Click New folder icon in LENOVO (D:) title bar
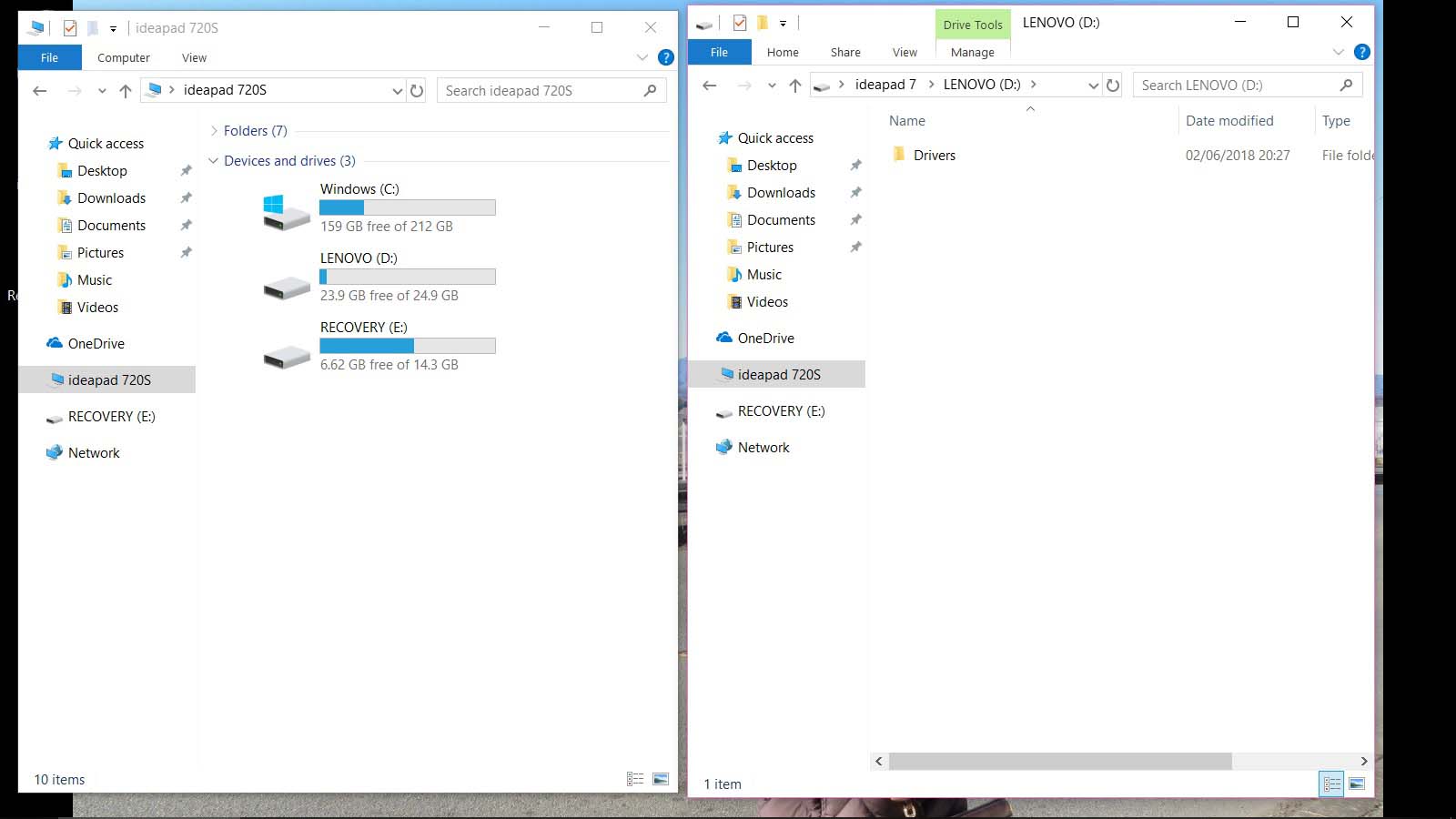Viewport: 1456px width, 819px height. 763,23
